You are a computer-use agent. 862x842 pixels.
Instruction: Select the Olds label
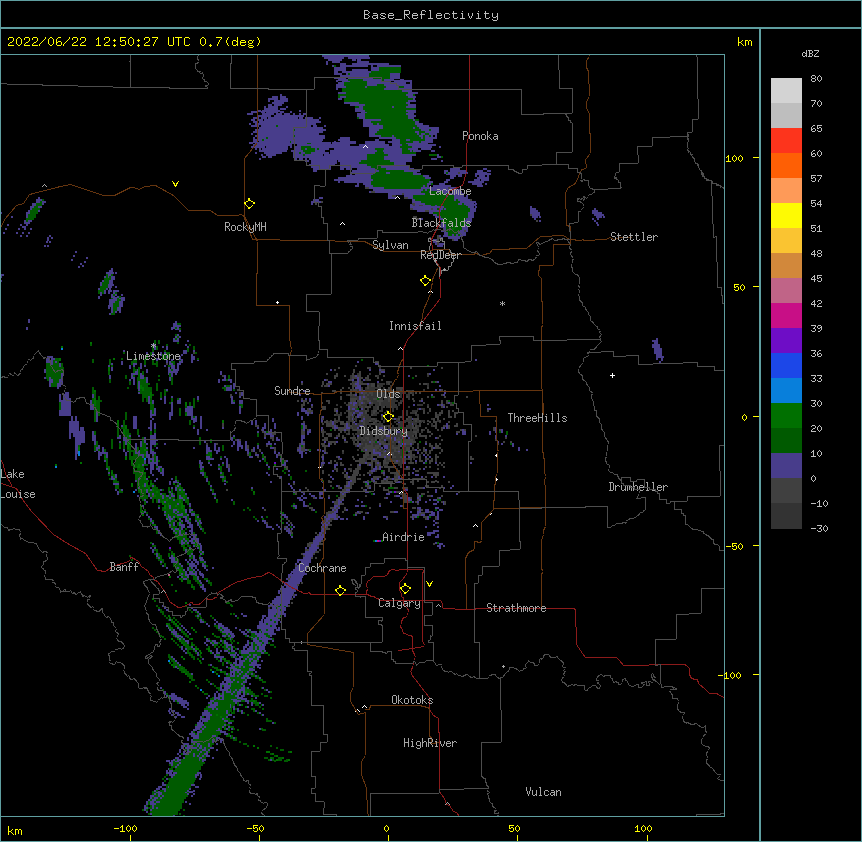[388, 394]
